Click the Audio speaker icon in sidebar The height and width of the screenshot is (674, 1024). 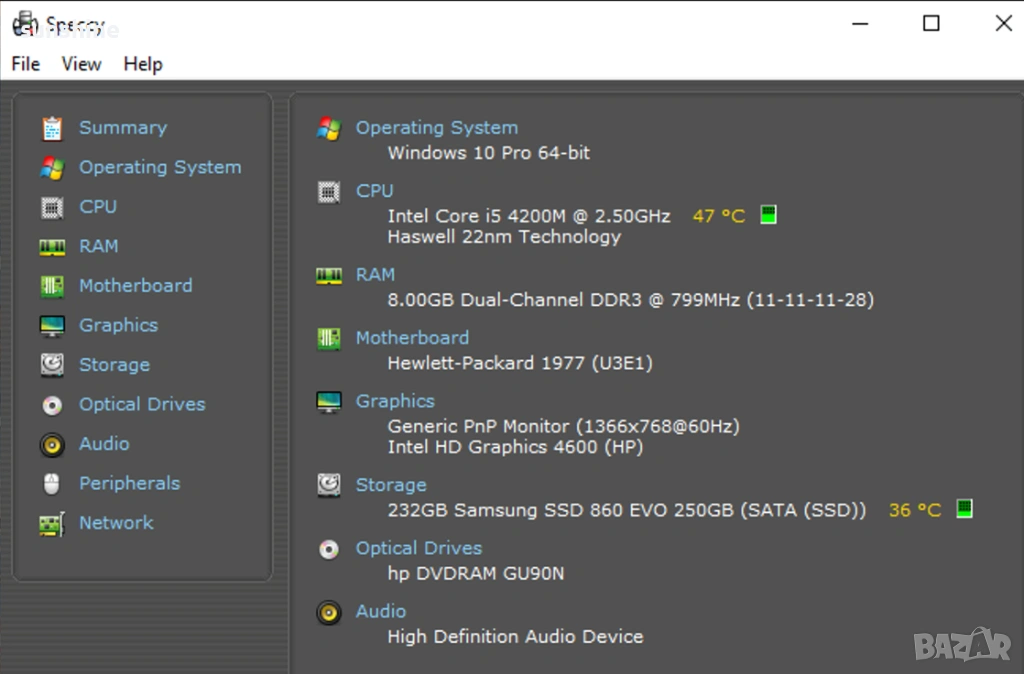coord(52,444)
